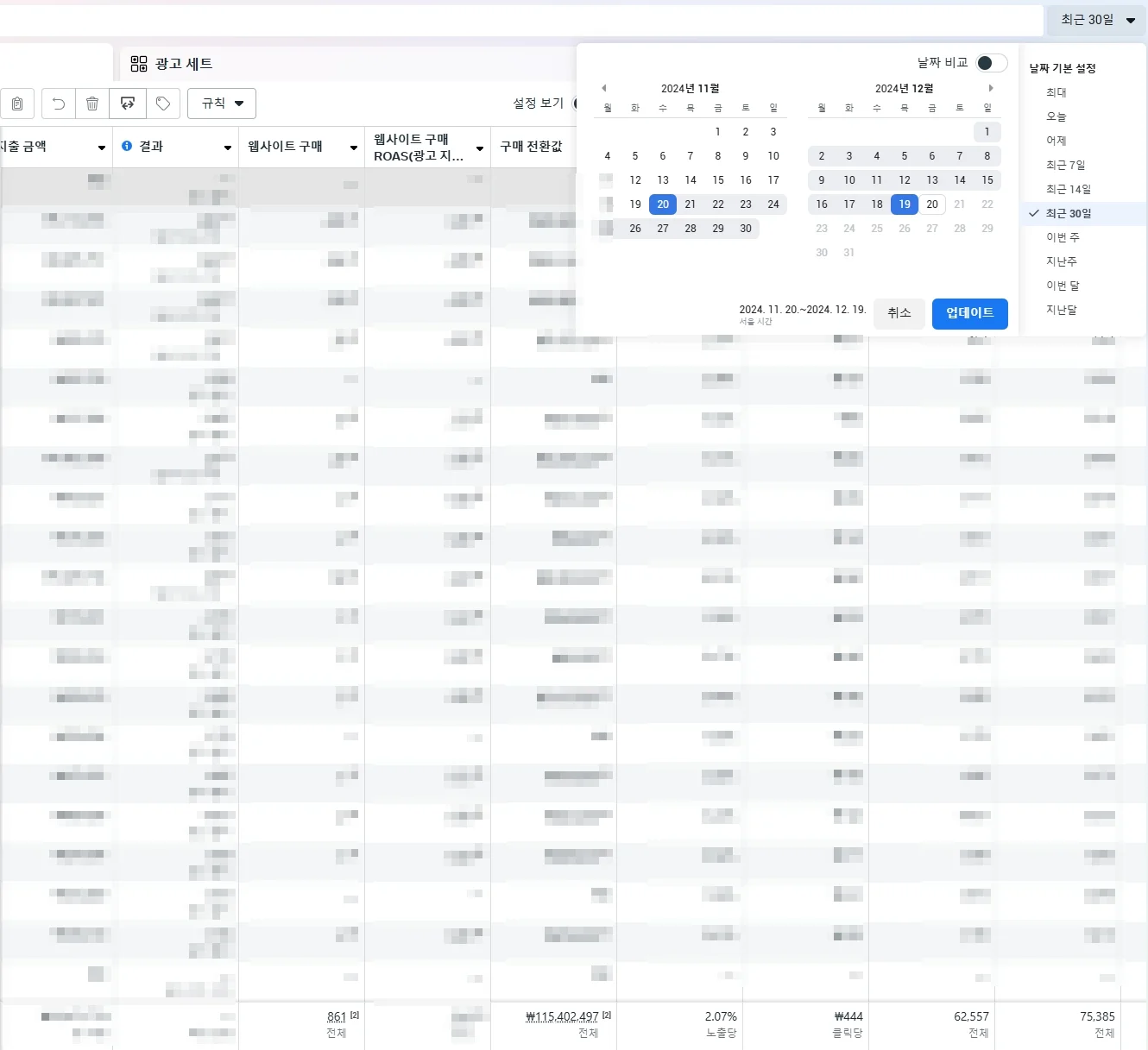
Task: Select November 28 in calendar
Action: pos(691,229)
